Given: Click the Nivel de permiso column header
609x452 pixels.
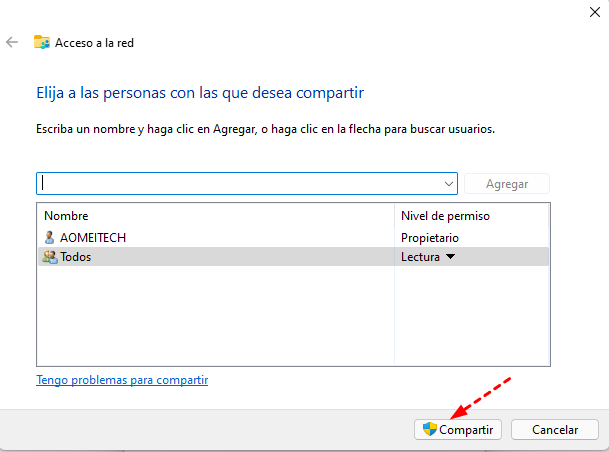Looking at the screenshot, I should (445, 216).
